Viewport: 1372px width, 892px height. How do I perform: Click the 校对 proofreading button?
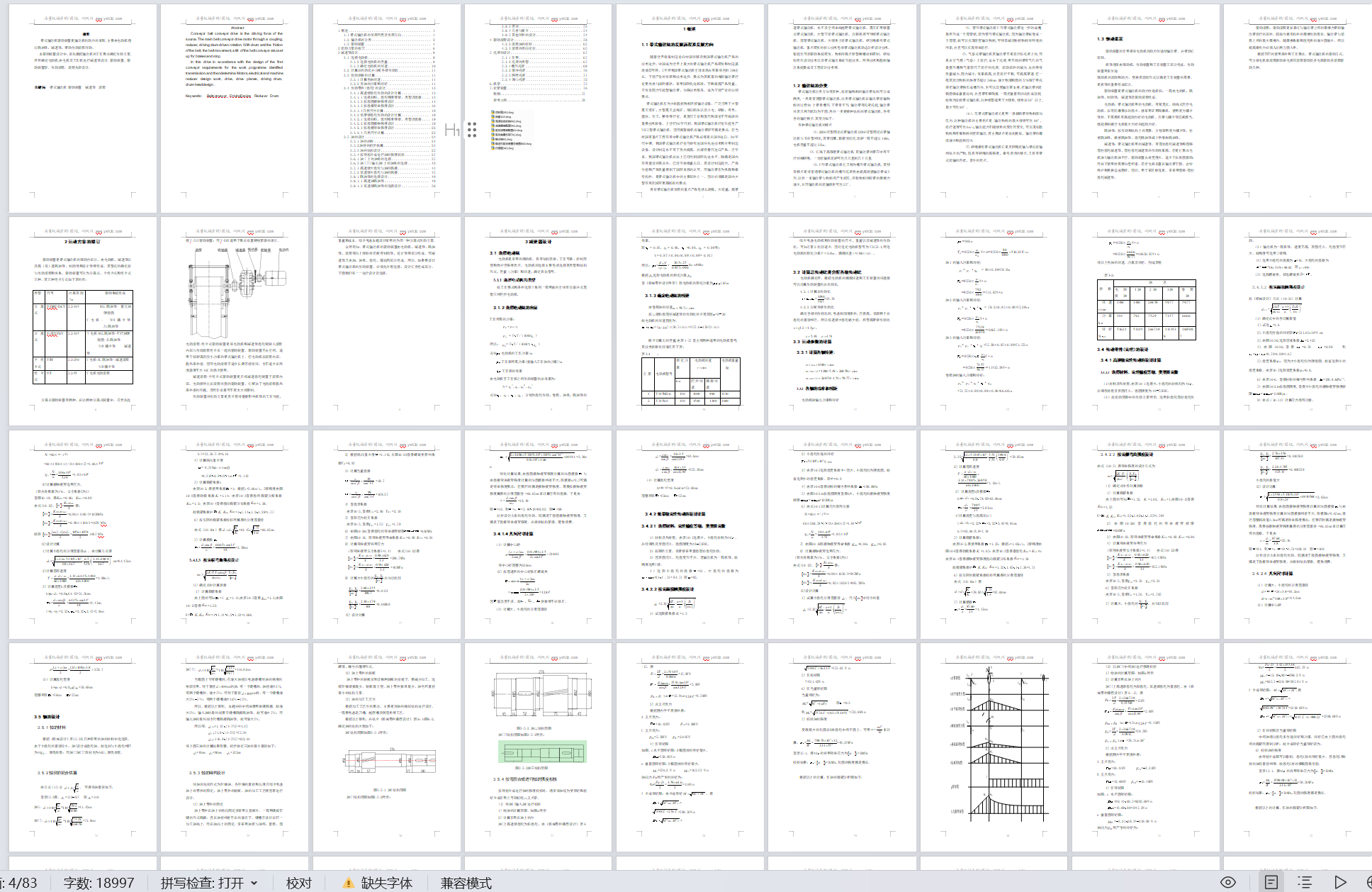298,883
